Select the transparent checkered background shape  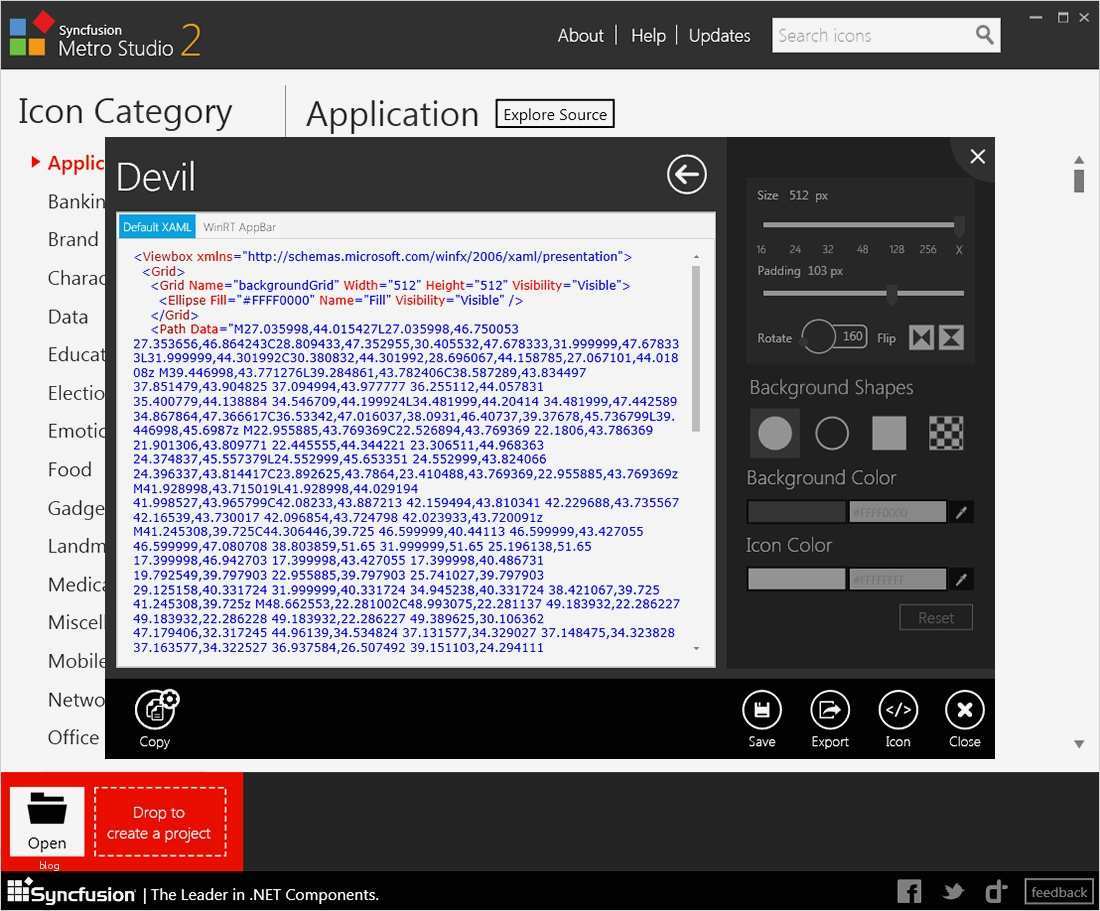(x=946, y=433)
